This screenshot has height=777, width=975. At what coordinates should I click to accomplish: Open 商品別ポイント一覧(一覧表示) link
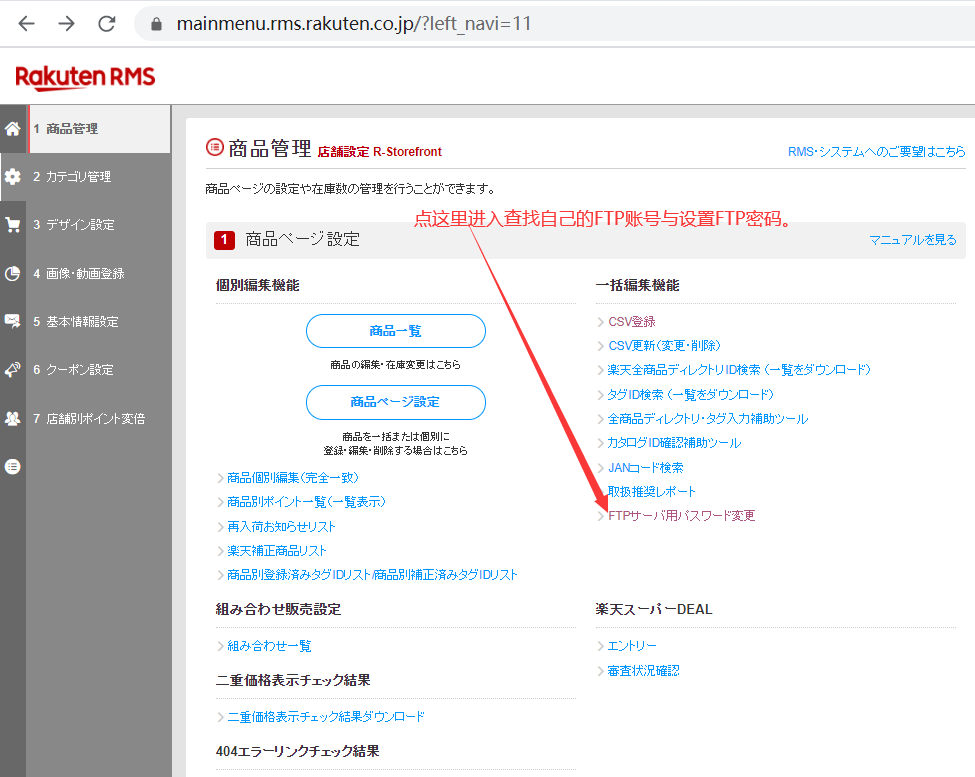click(306, 502)
